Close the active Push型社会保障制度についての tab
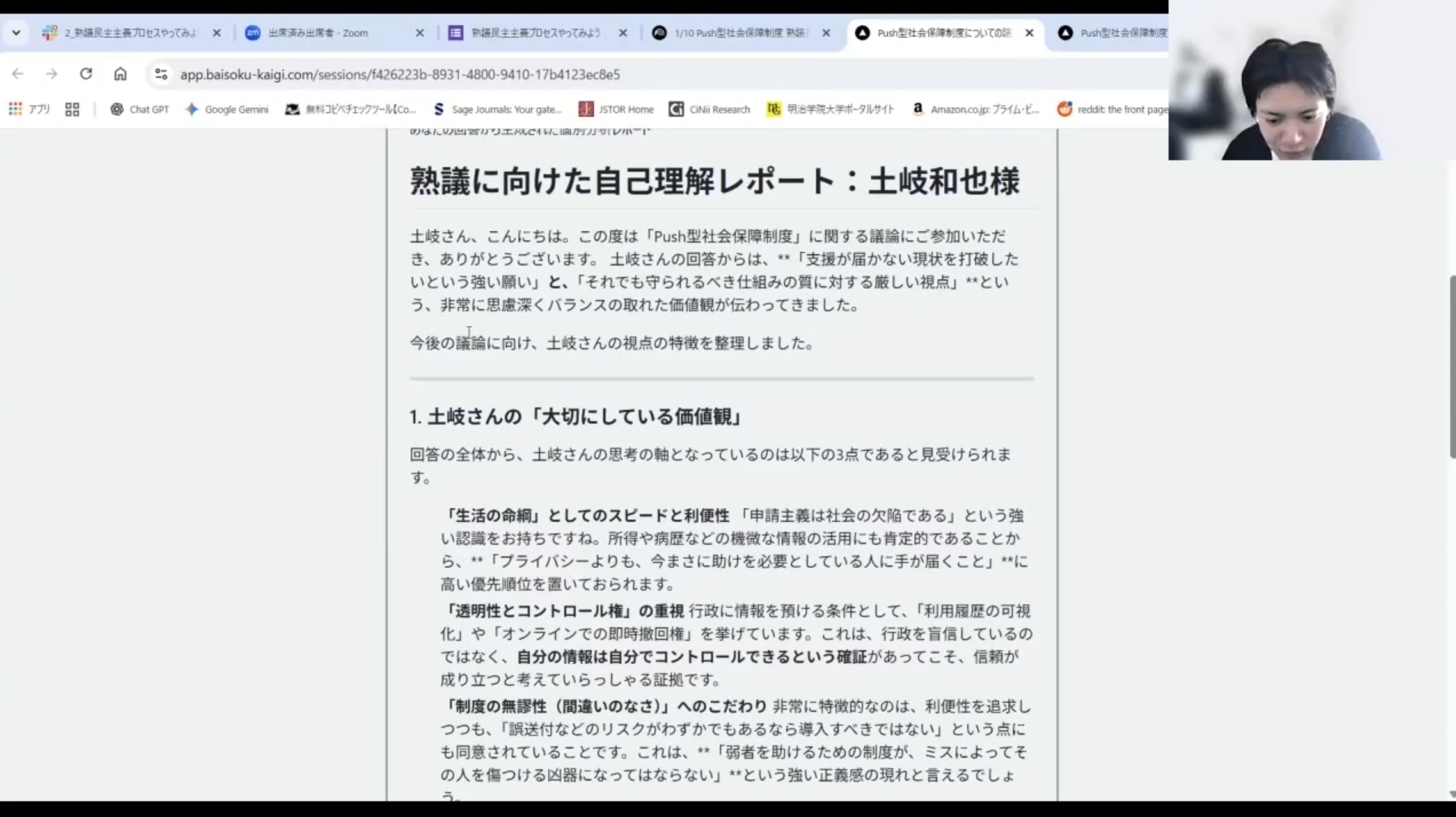 click(x=1029, y=33)
